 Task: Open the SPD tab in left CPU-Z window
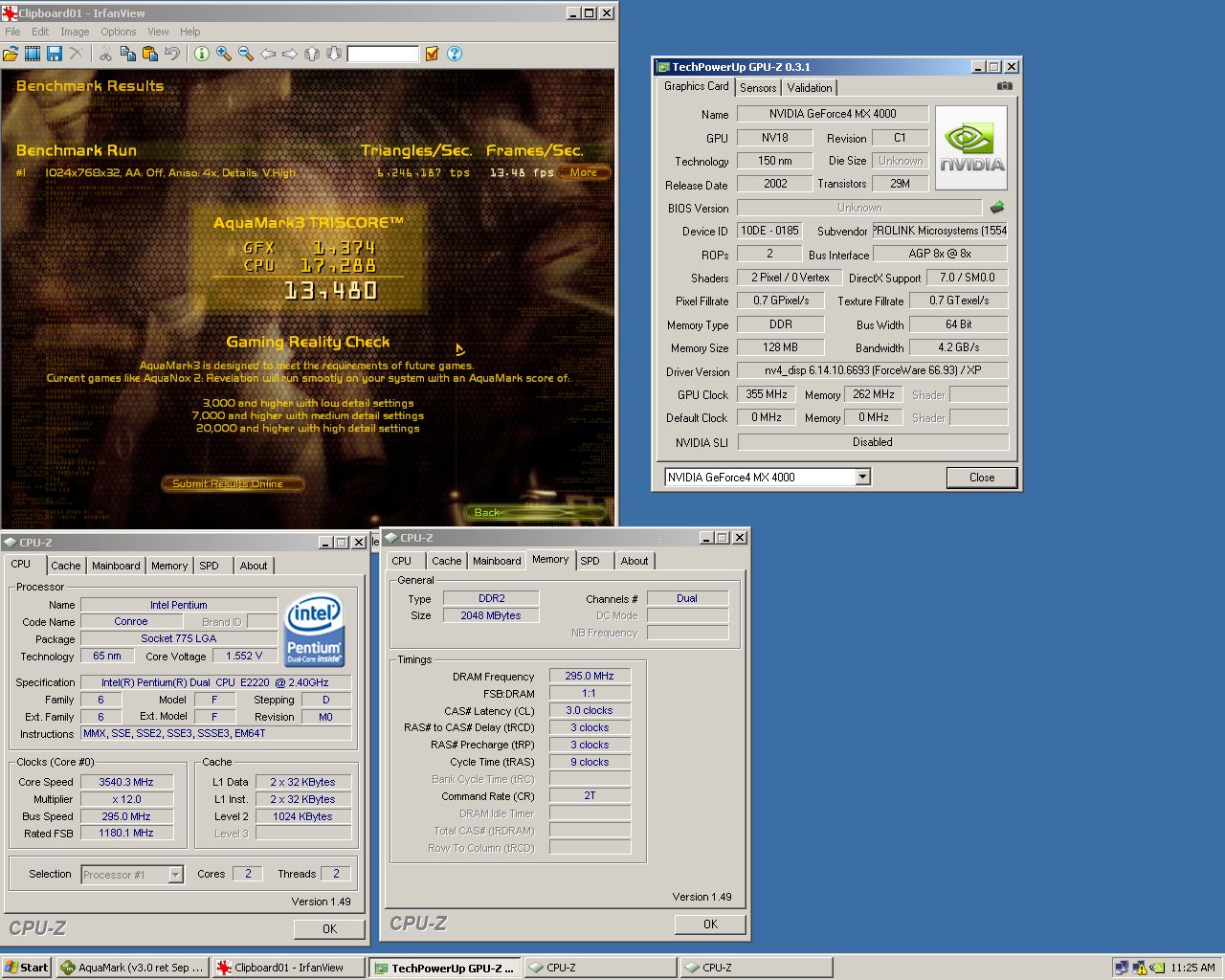(x=210, y=566)
